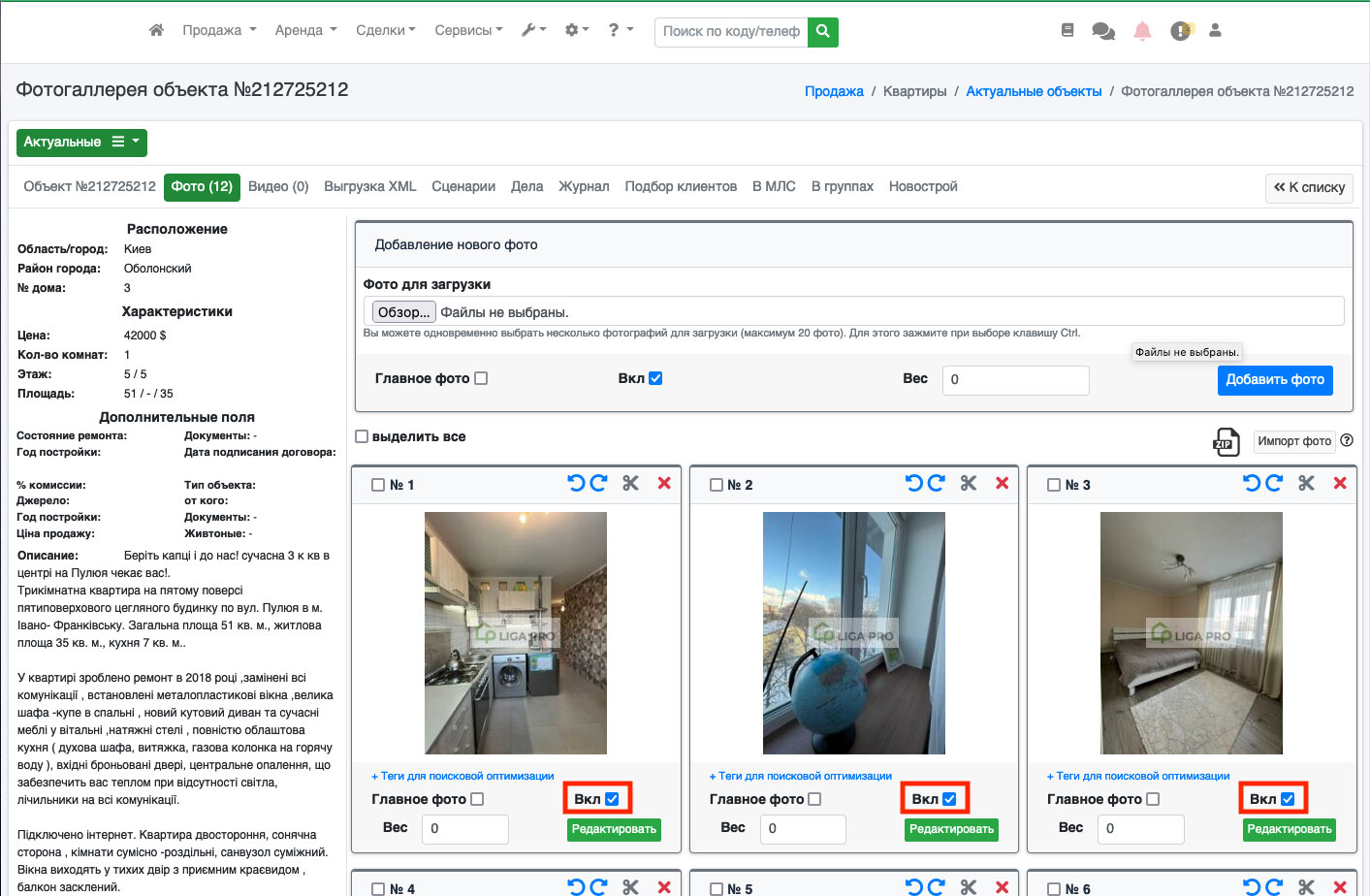Switch to the 'Видео (0)' tab
The image size is (1370, 896).
coord(278,186)
